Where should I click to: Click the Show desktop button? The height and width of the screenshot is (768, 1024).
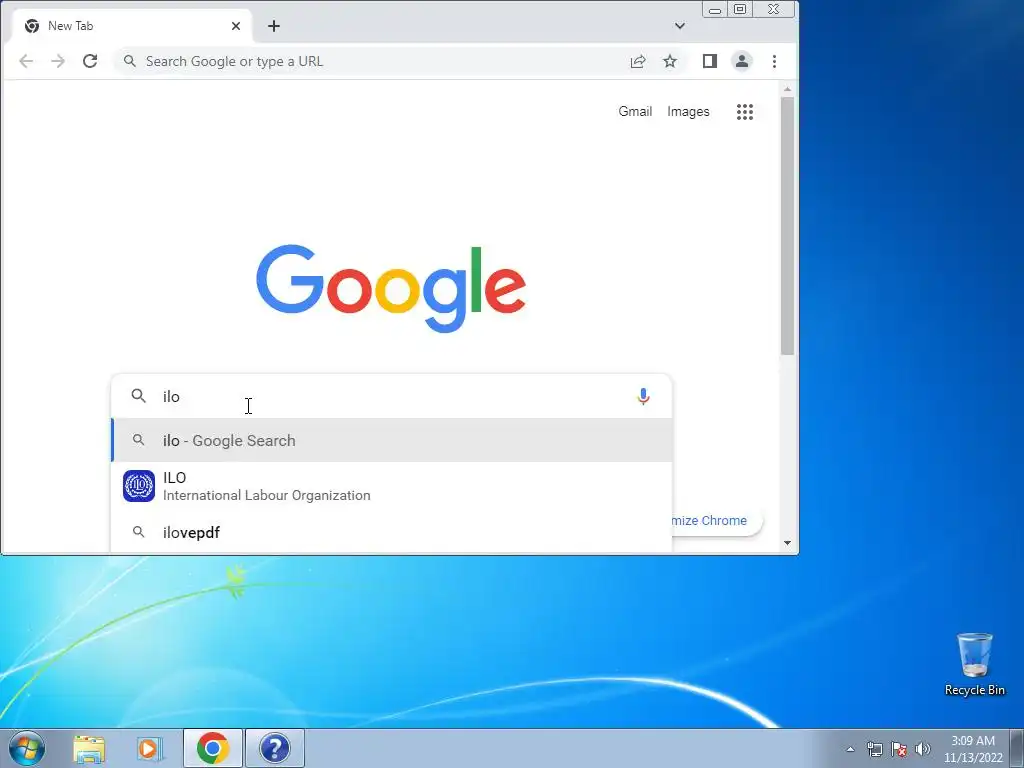[x=1017, y=748]
